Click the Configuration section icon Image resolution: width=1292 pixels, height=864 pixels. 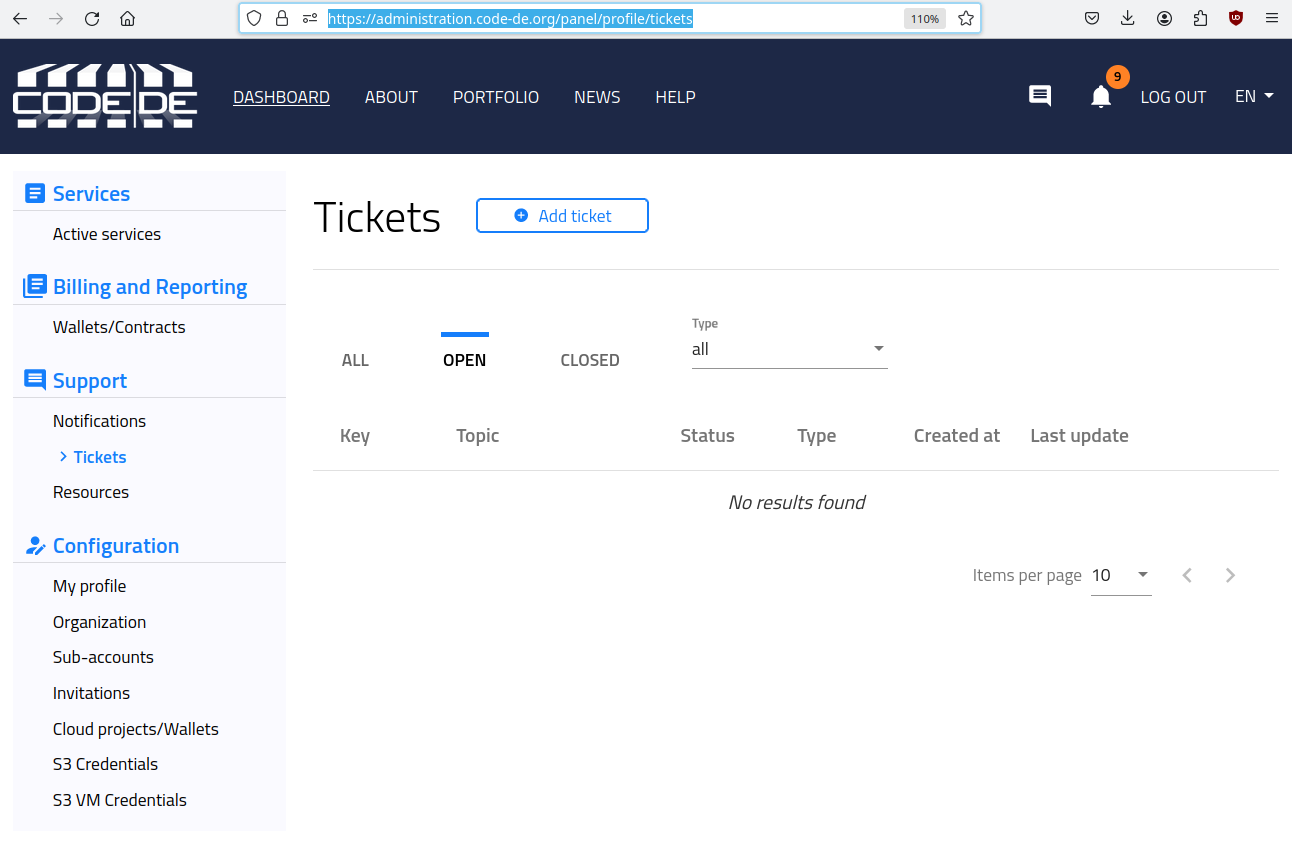pyautogui.click(x=35, y=545)
